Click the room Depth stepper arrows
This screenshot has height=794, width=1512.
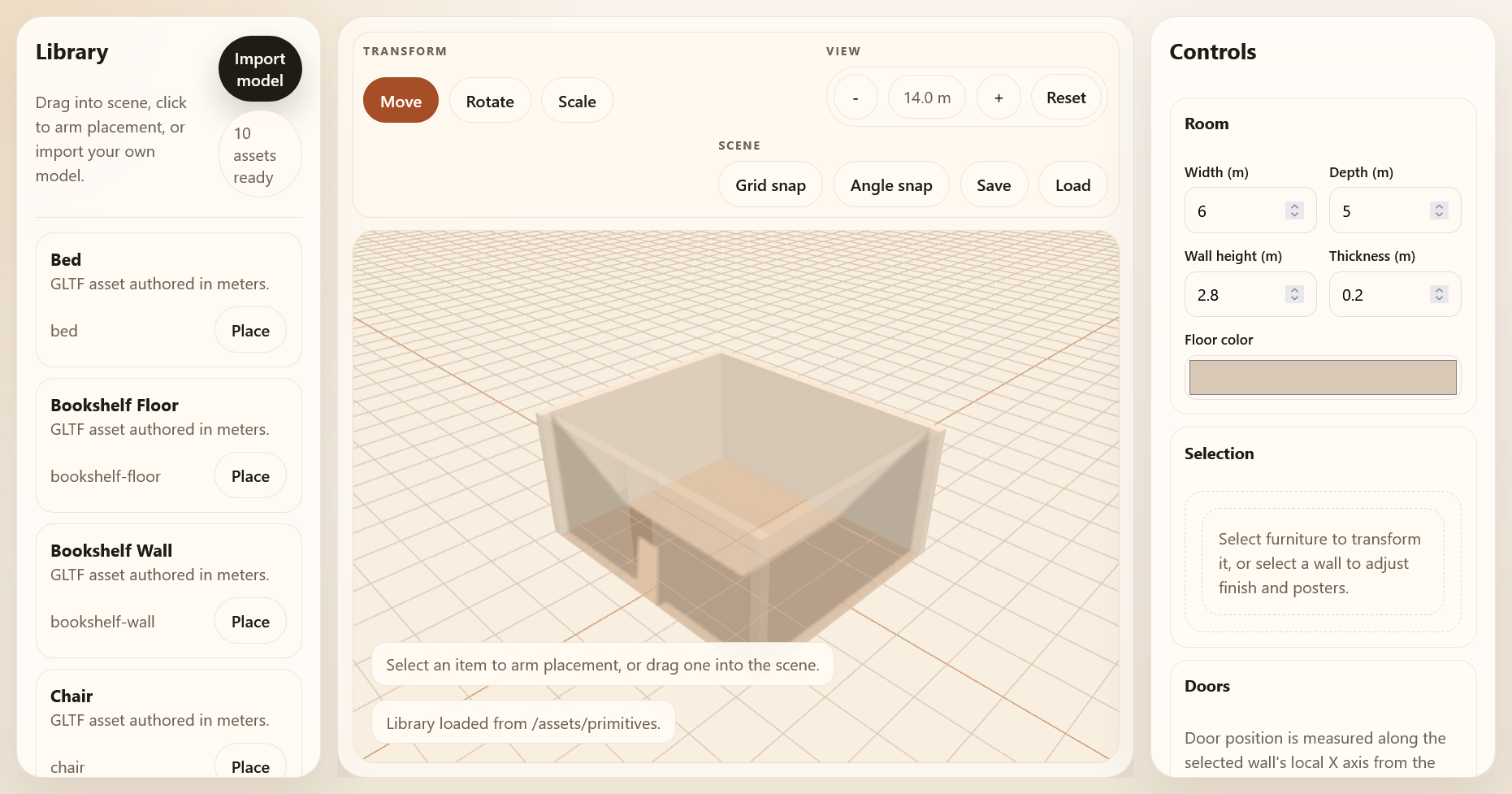click(x=1439, y=210)
